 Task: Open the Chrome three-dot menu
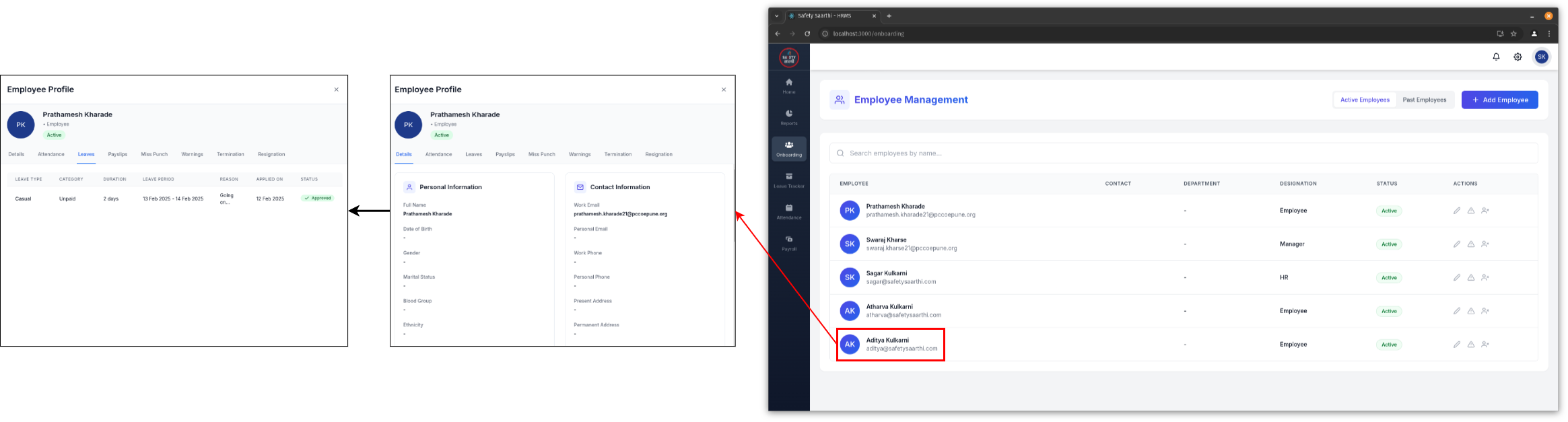(1549, 34)
